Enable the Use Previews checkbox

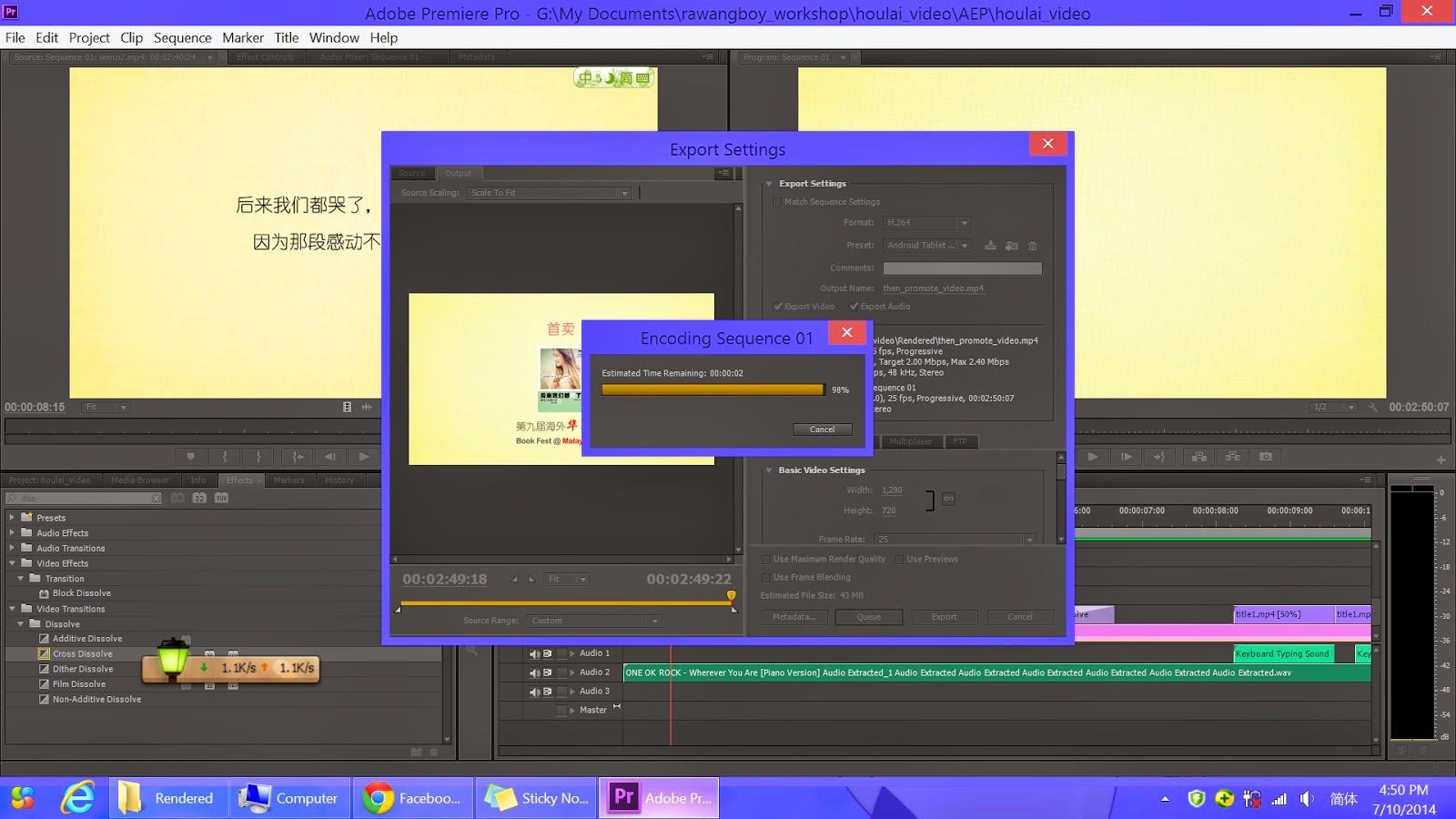pos(899,560)
